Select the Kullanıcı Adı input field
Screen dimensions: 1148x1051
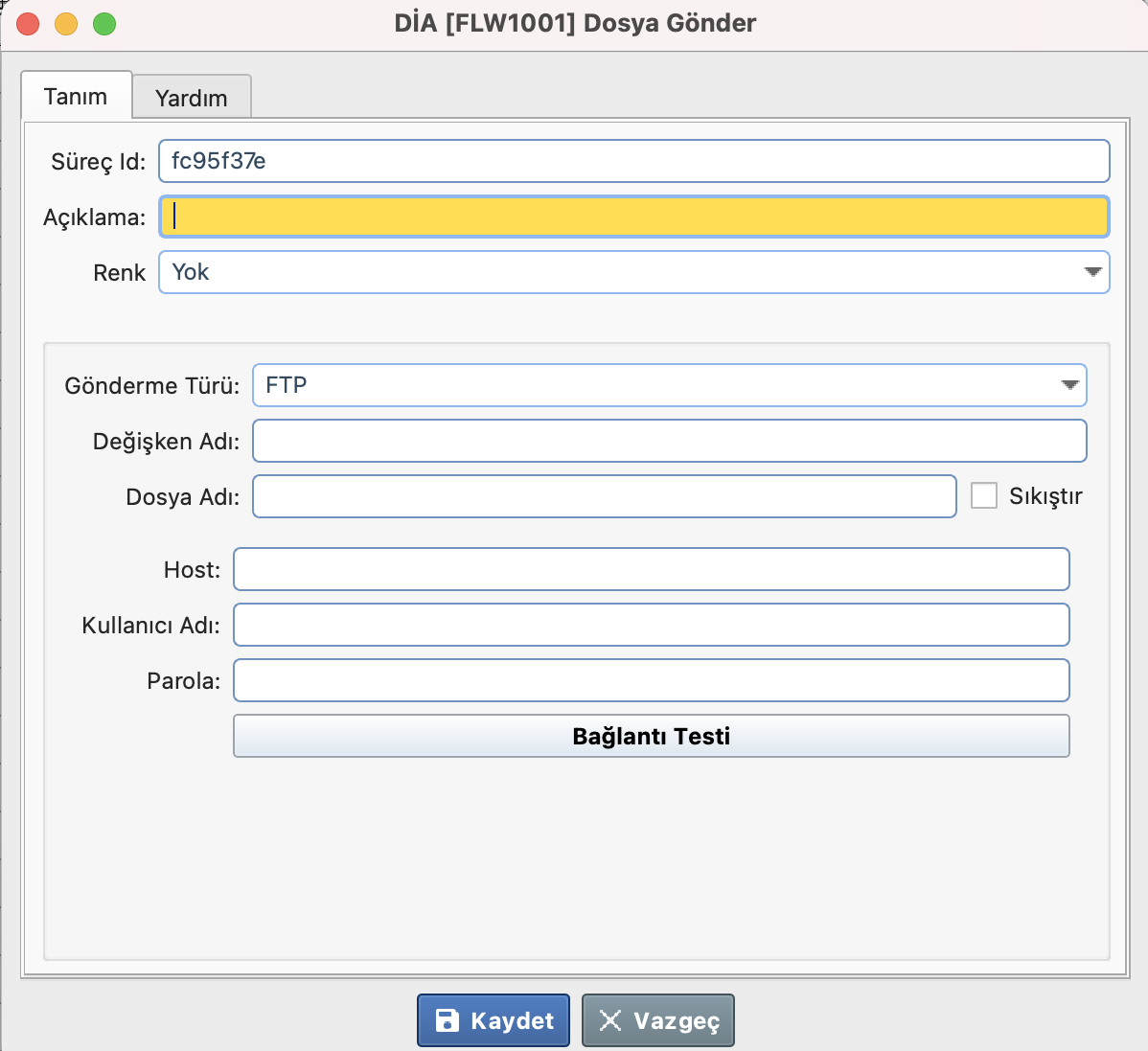(x=651, y=625)
